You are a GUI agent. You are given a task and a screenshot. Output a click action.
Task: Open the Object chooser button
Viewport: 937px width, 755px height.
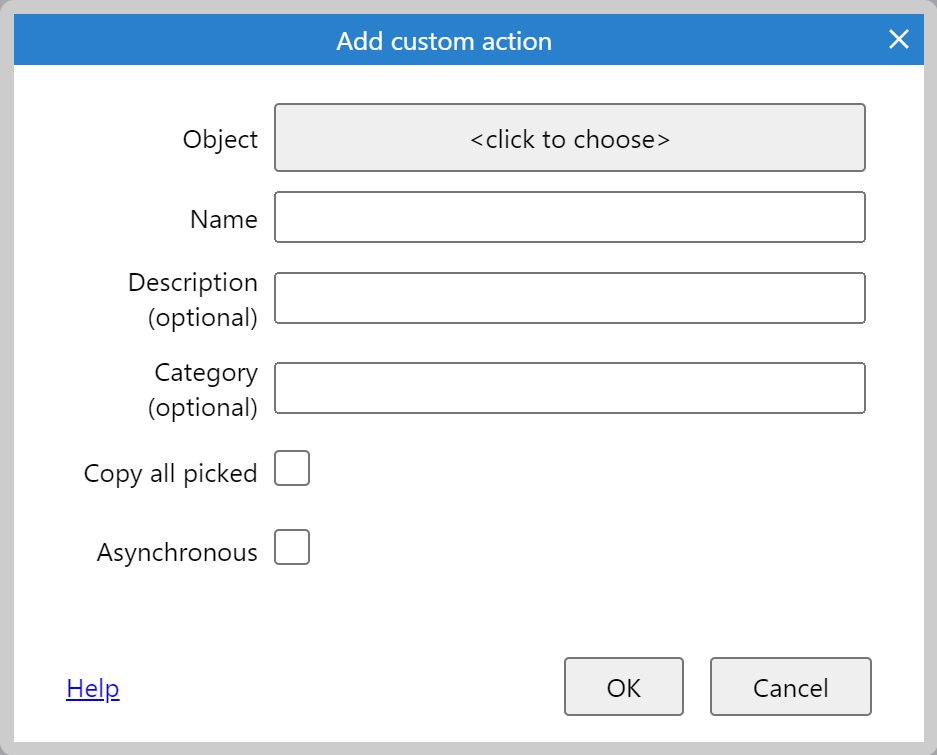tap(569, 138)
